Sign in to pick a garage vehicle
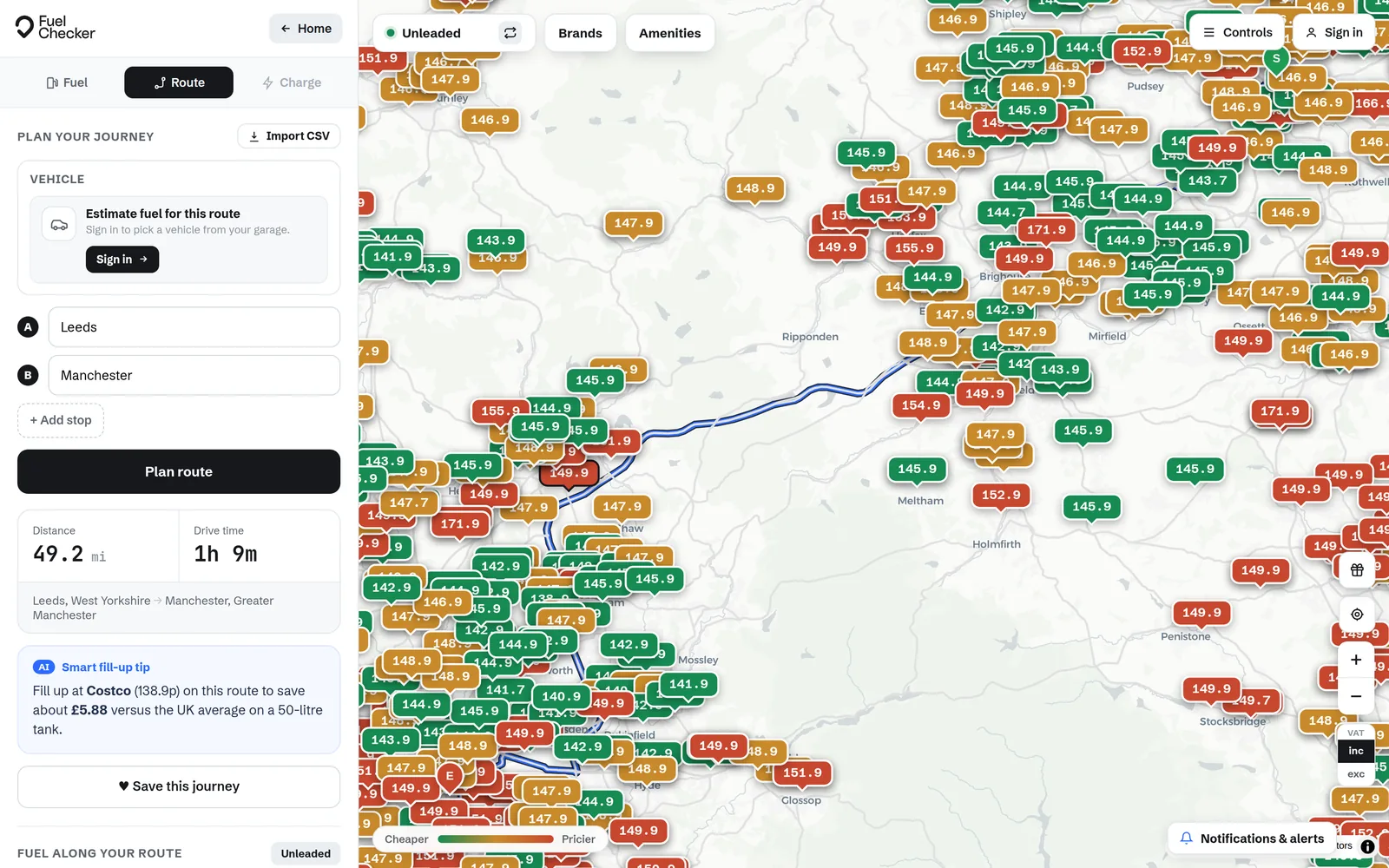Image resolution: width=1389 pixels, height=868 pixels. point(122,260)
